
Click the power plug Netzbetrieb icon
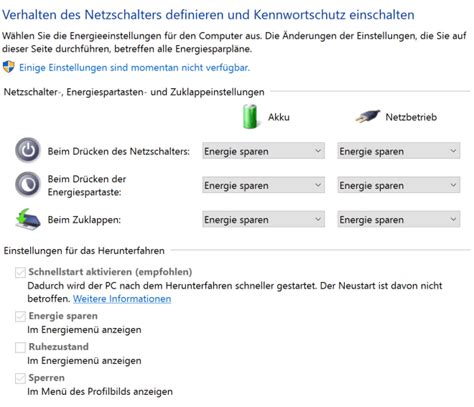click(368, 117)
